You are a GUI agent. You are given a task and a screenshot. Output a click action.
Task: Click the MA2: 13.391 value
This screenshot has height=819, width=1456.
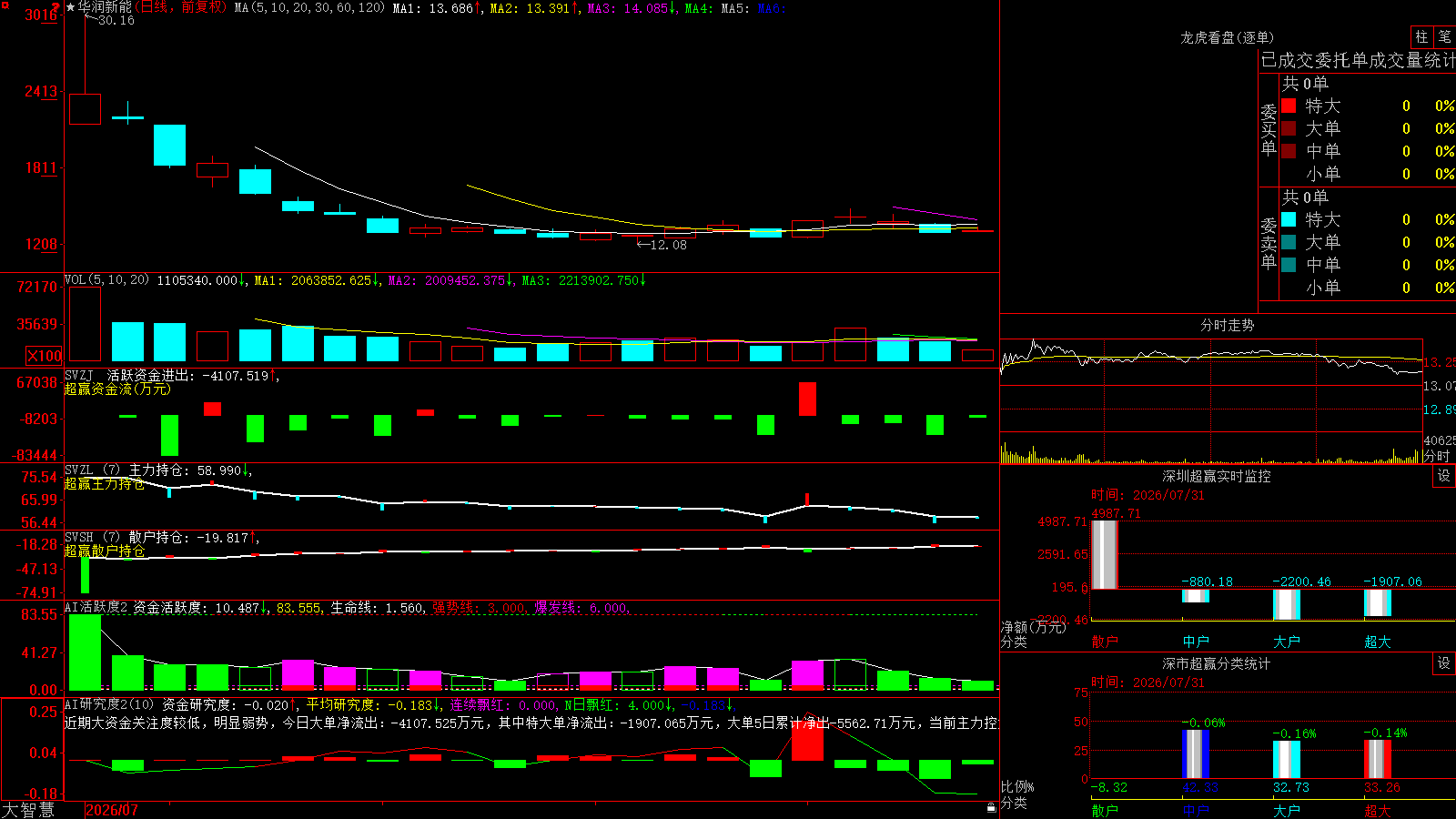[x=530, y=8]
